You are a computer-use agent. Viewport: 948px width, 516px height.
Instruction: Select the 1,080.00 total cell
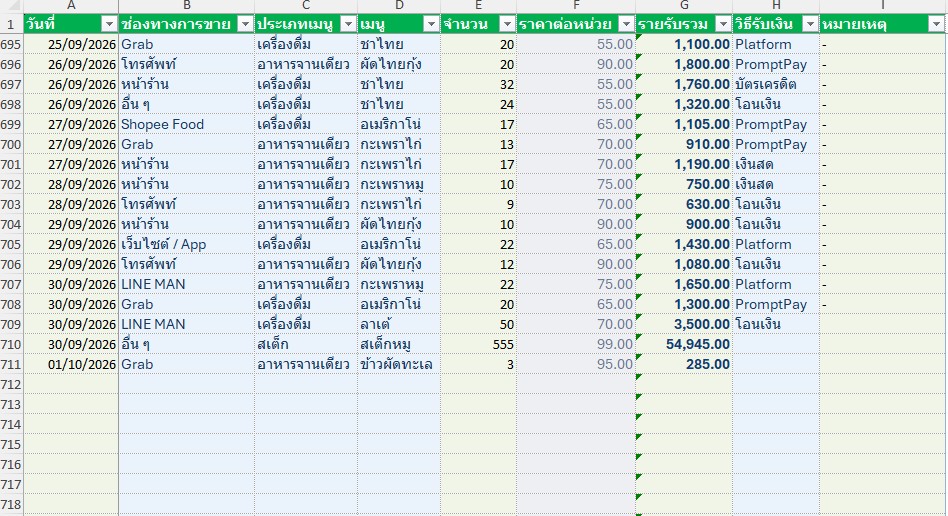684,264
